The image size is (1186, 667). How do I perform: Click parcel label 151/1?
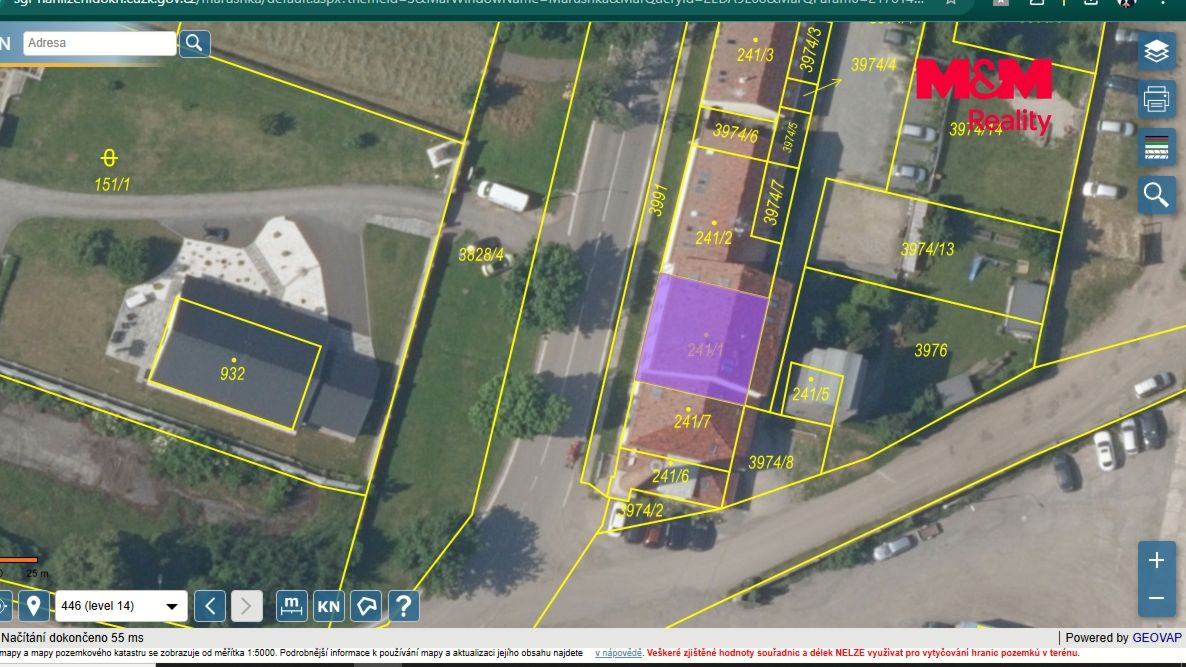tap(112, 184)
